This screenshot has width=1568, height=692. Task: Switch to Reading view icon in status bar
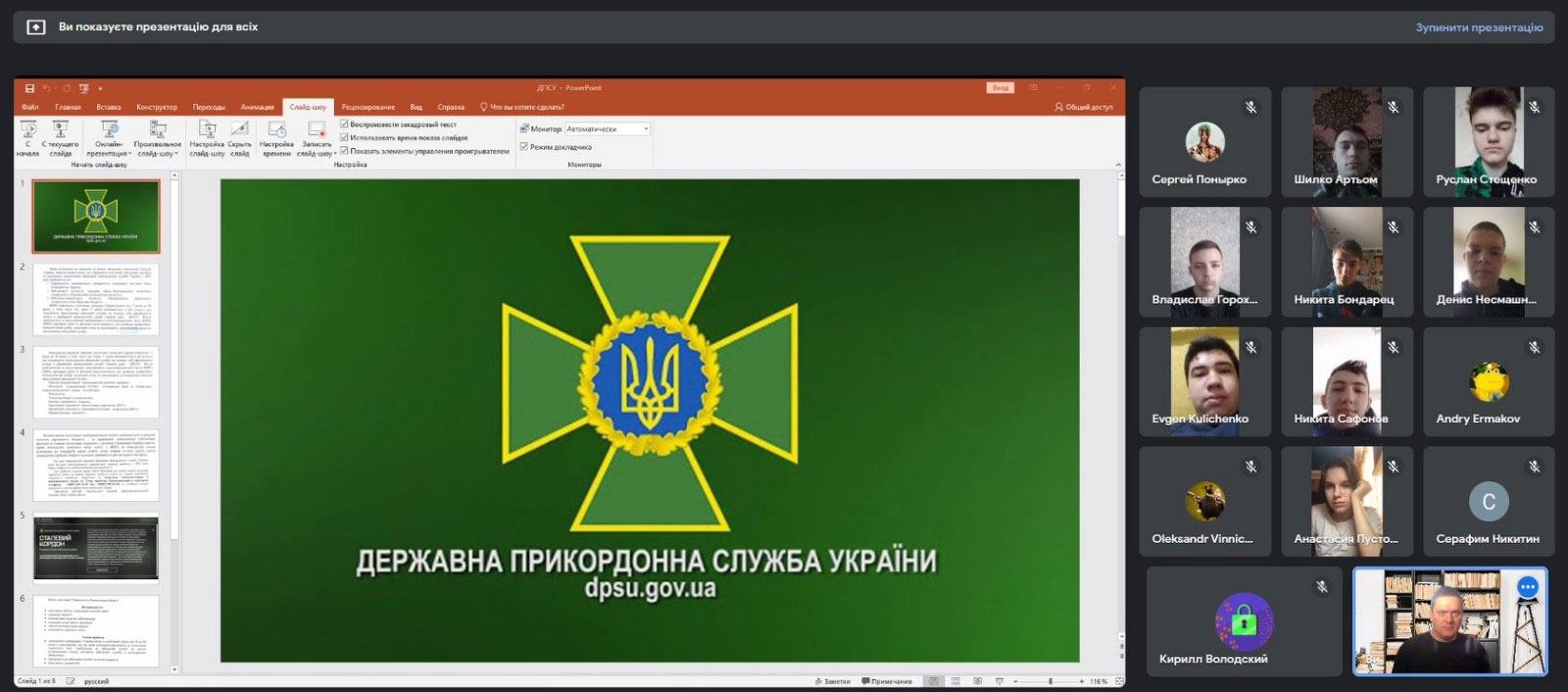point(978,681)
